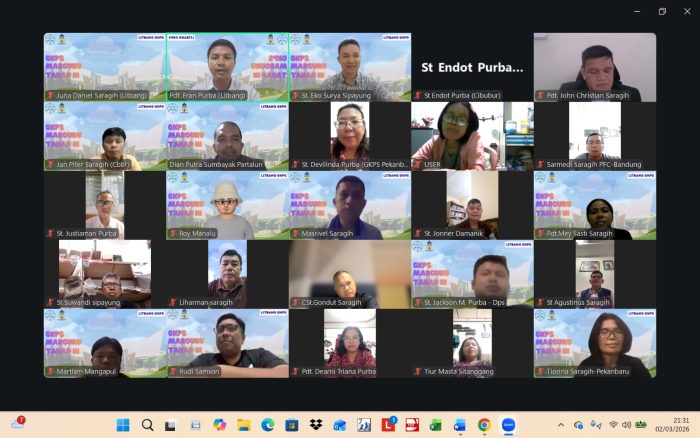The height and width of the screenshot is (438, 700).
Task: Click the Zoom app taskbar icon
Action: point(508,425)
